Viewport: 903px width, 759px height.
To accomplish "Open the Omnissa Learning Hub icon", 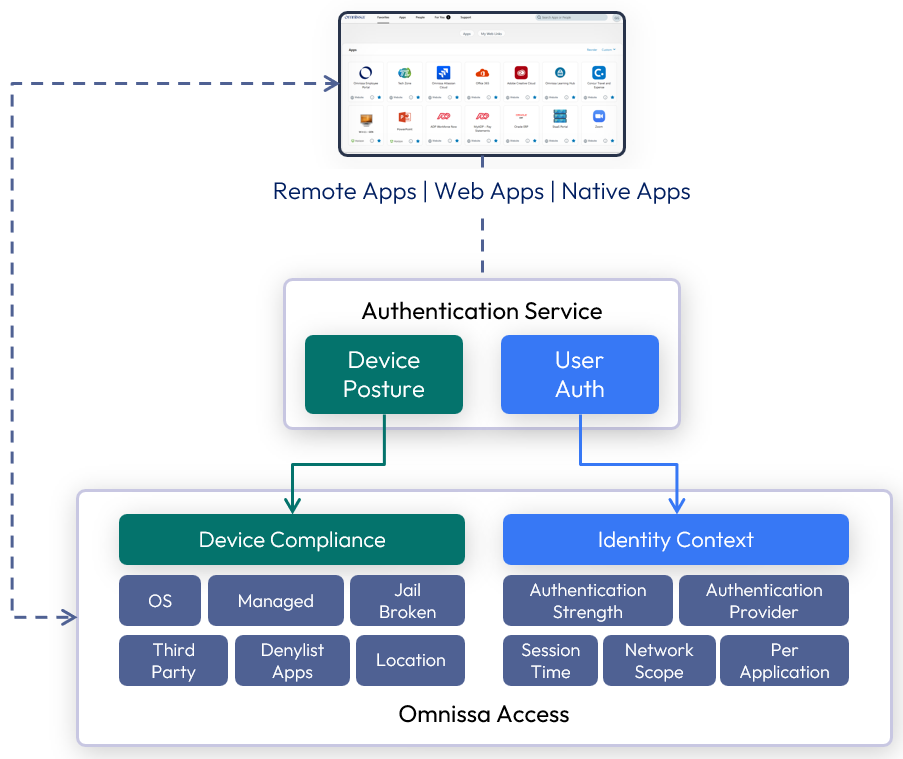I will pyautogui.click(x=560, y=73).
